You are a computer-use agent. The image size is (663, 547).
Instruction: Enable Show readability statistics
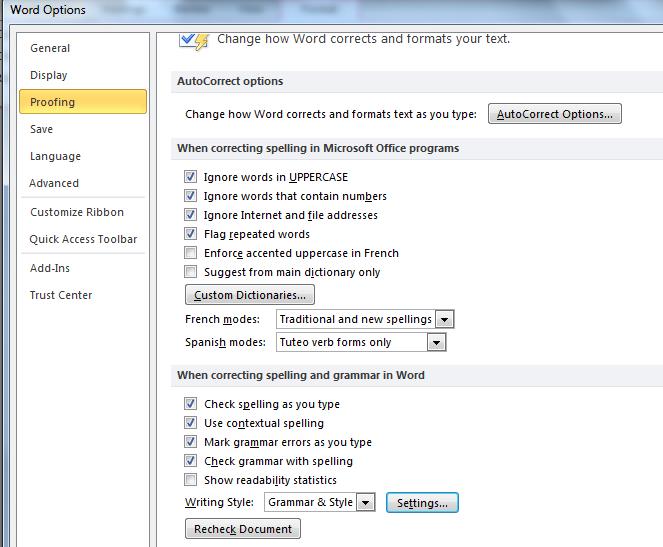coord(190,480)
